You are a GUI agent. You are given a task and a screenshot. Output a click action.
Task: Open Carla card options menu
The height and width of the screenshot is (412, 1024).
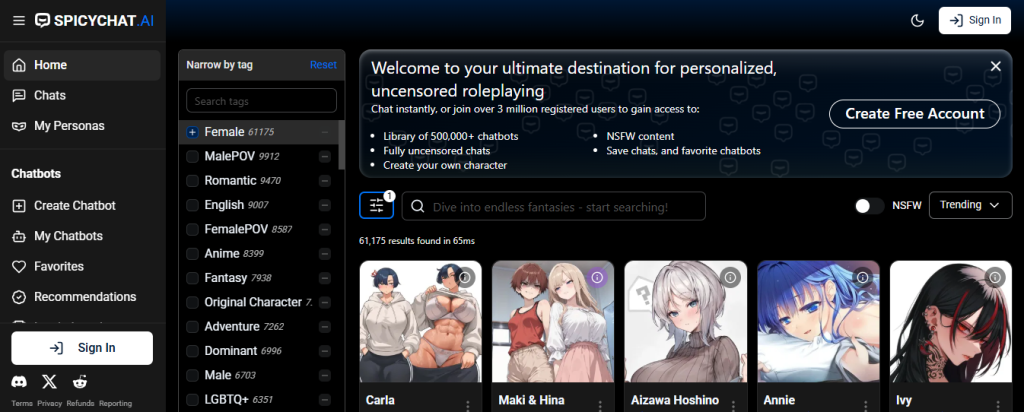[x=468, y=405]
